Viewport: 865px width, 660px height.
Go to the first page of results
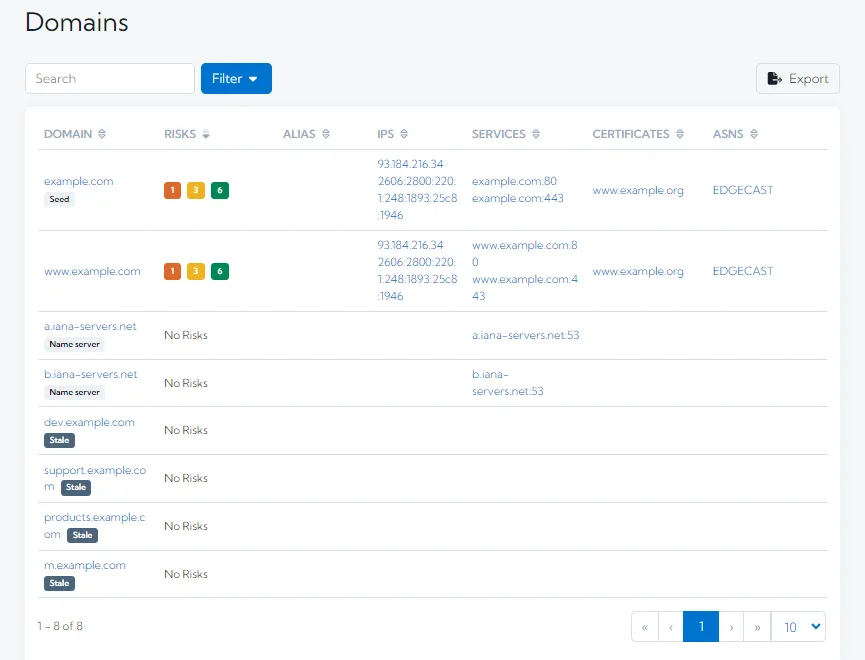tap(645, 627)
